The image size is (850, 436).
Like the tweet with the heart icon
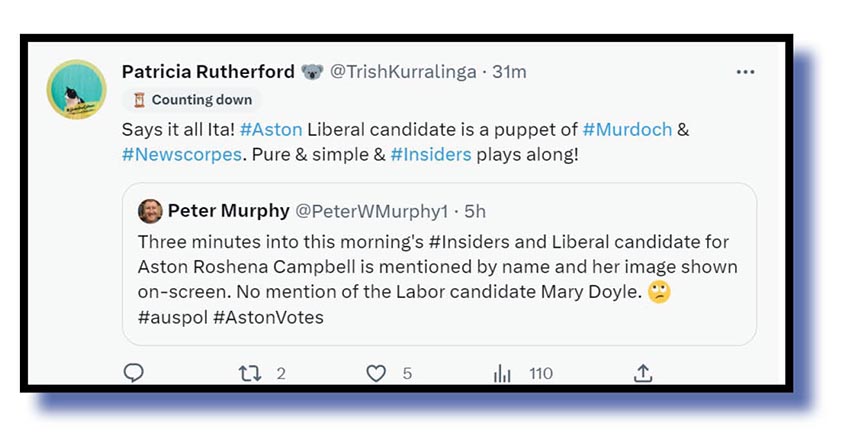click(x=376, y=374)
